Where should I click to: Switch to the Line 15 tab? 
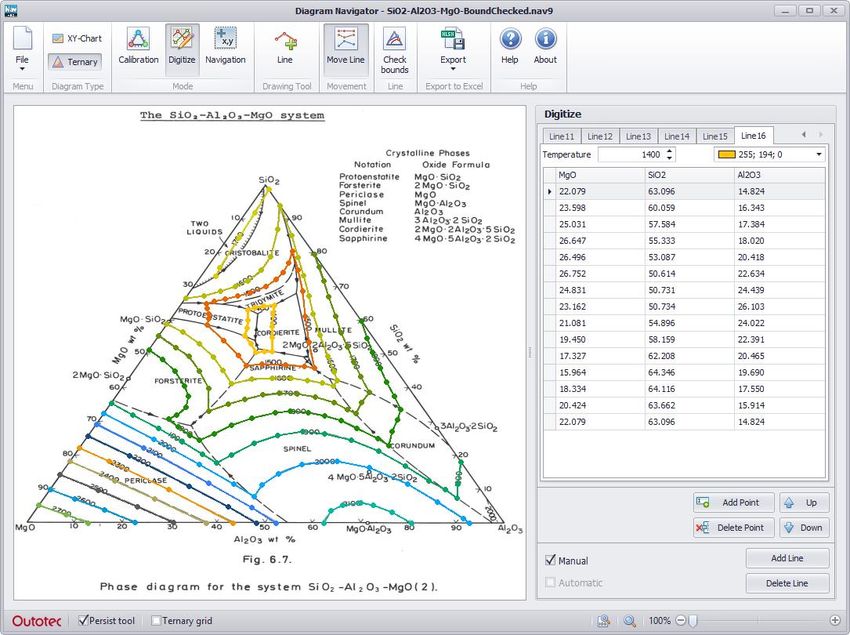point(715,136)
